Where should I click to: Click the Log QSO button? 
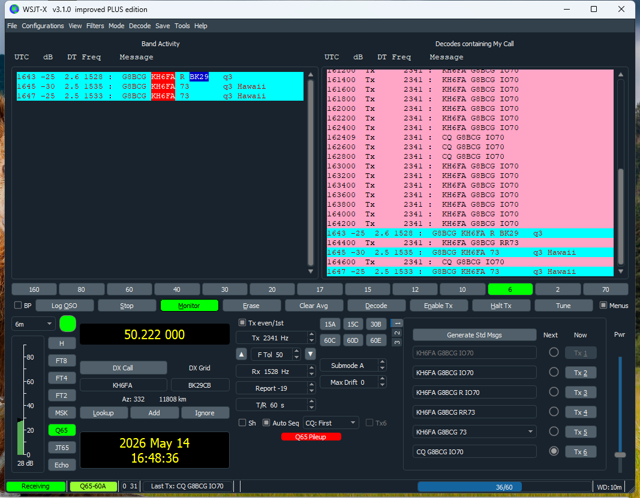(64, 305)
